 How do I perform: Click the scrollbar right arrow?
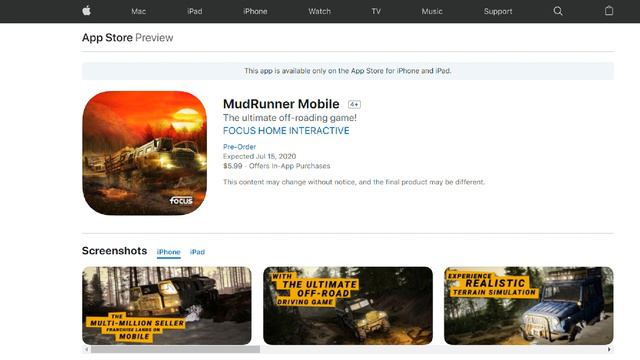tap(609, 349)
